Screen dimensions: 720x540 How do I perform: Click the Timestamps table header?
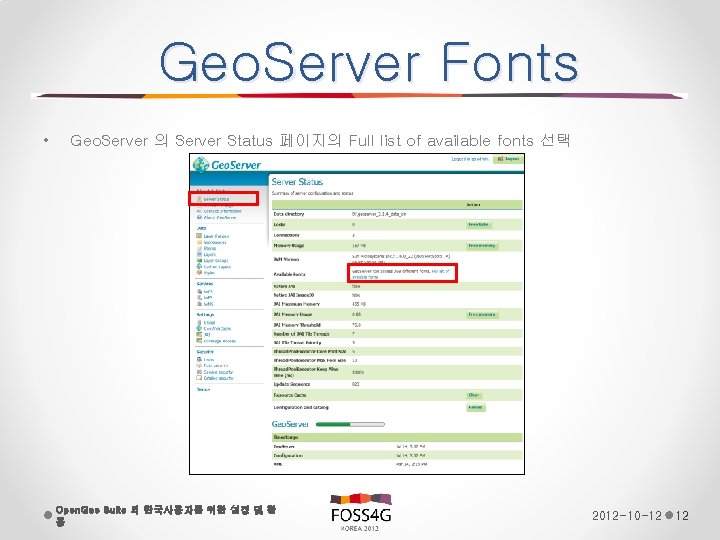coord(286,437)
